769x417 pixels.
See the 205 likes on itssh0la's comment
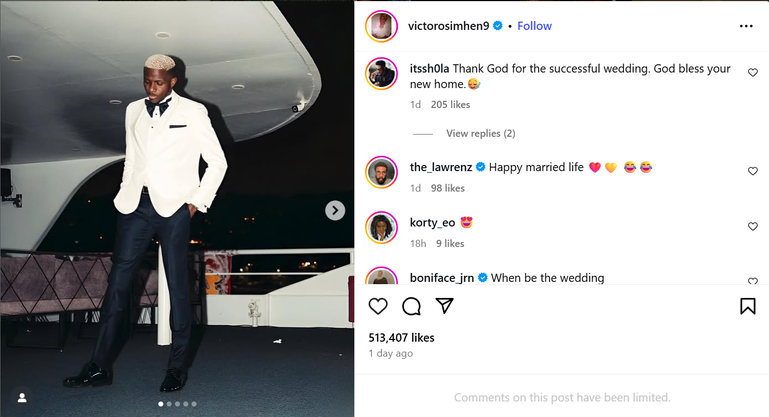pos(450,104)
